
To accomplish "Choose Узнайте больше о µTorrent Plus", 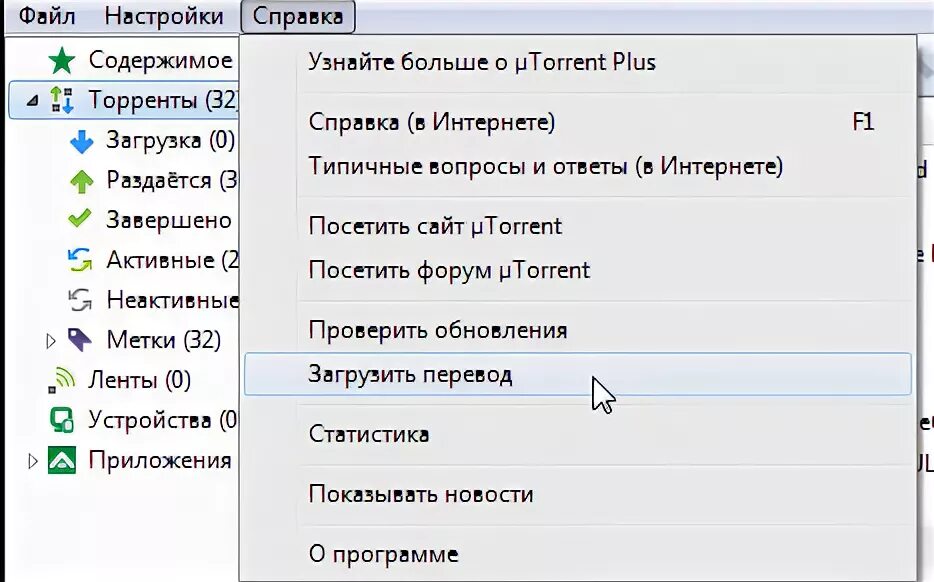I will 577,63.
